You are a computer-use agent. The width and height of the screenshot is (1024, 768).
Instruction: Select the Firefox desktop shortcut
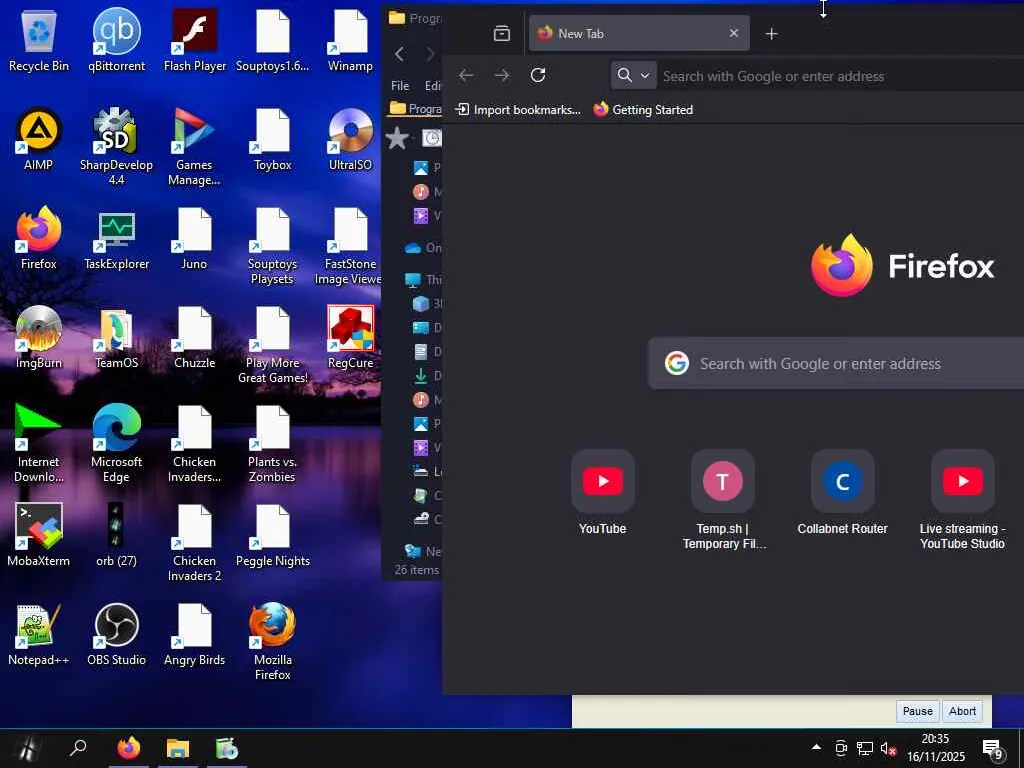(39, 238)
